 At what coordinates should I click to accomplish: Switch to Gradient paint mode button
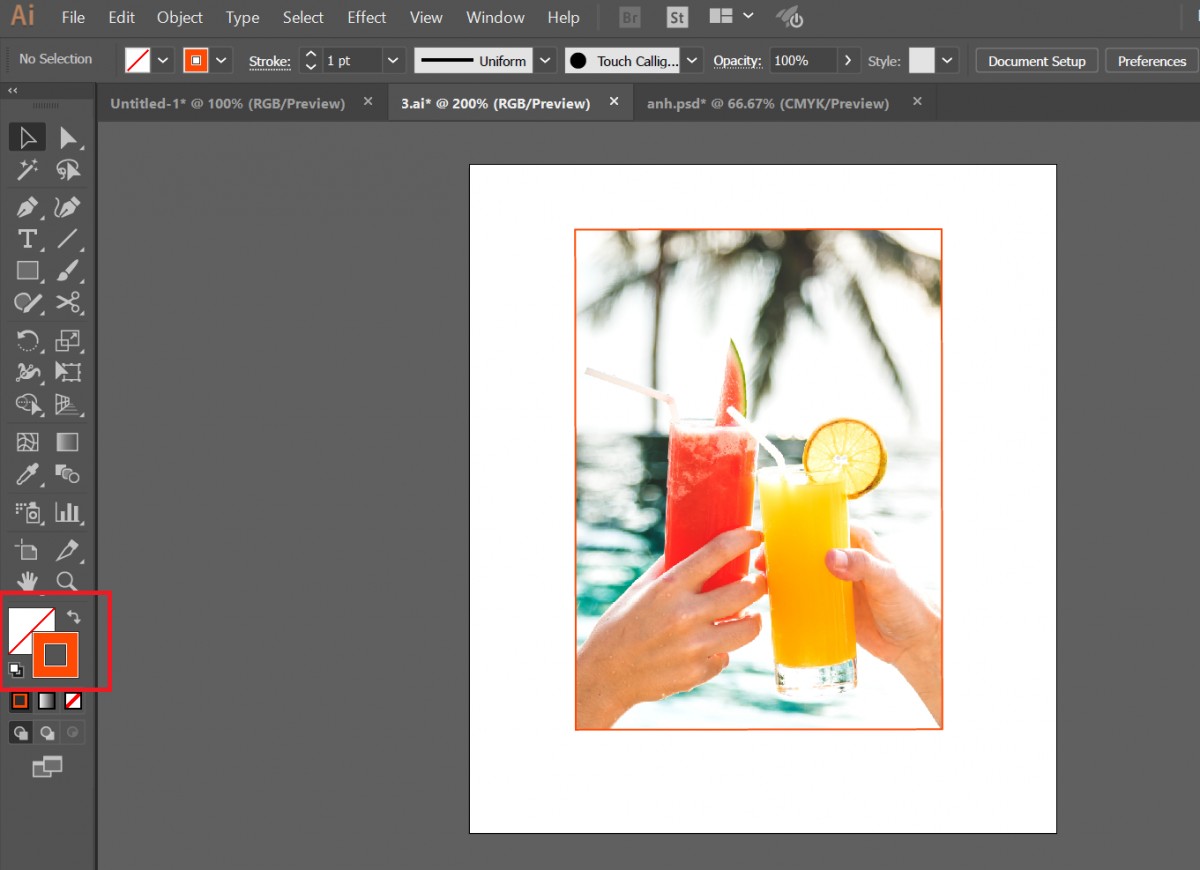pos(46,701)
